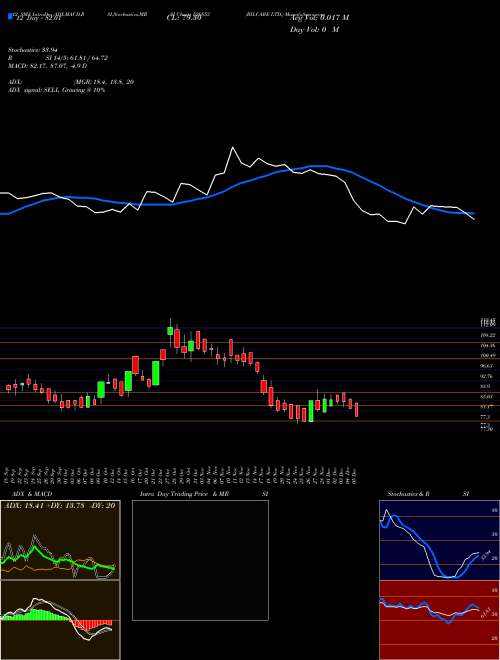Screen dimensions: 500x660
Task: Click the 'ADX: 18.41 +DY: 13.78 -DY: 20' header
Action: click(59, 505)
